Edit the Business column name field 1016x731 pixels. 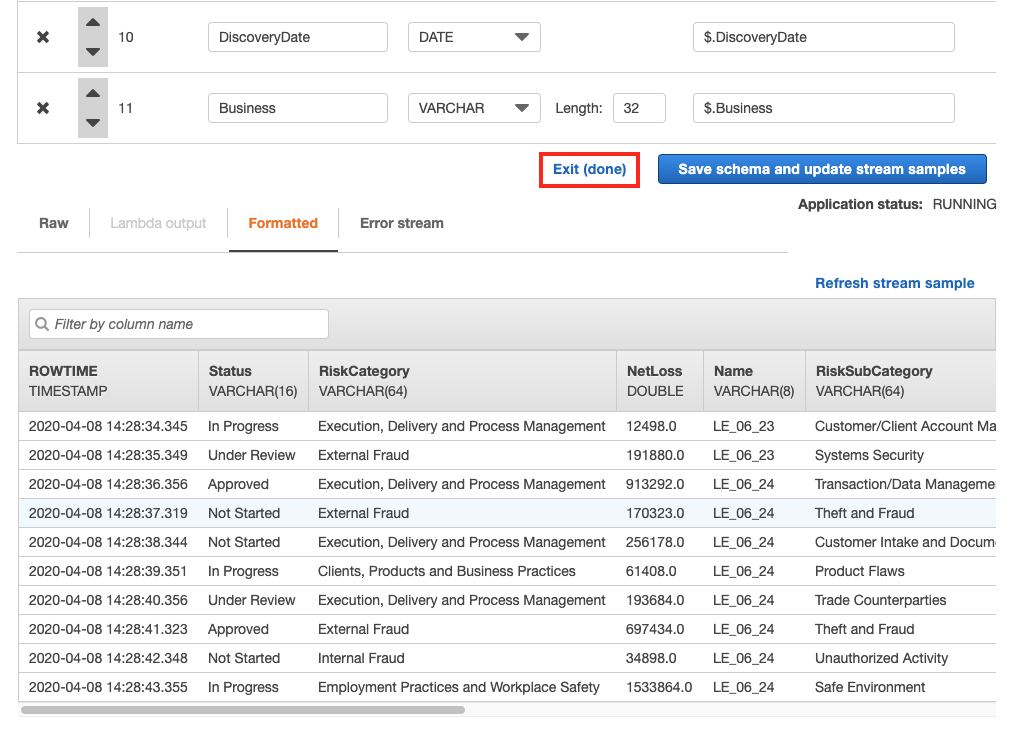pyautogui.click(x=297, y=108)
